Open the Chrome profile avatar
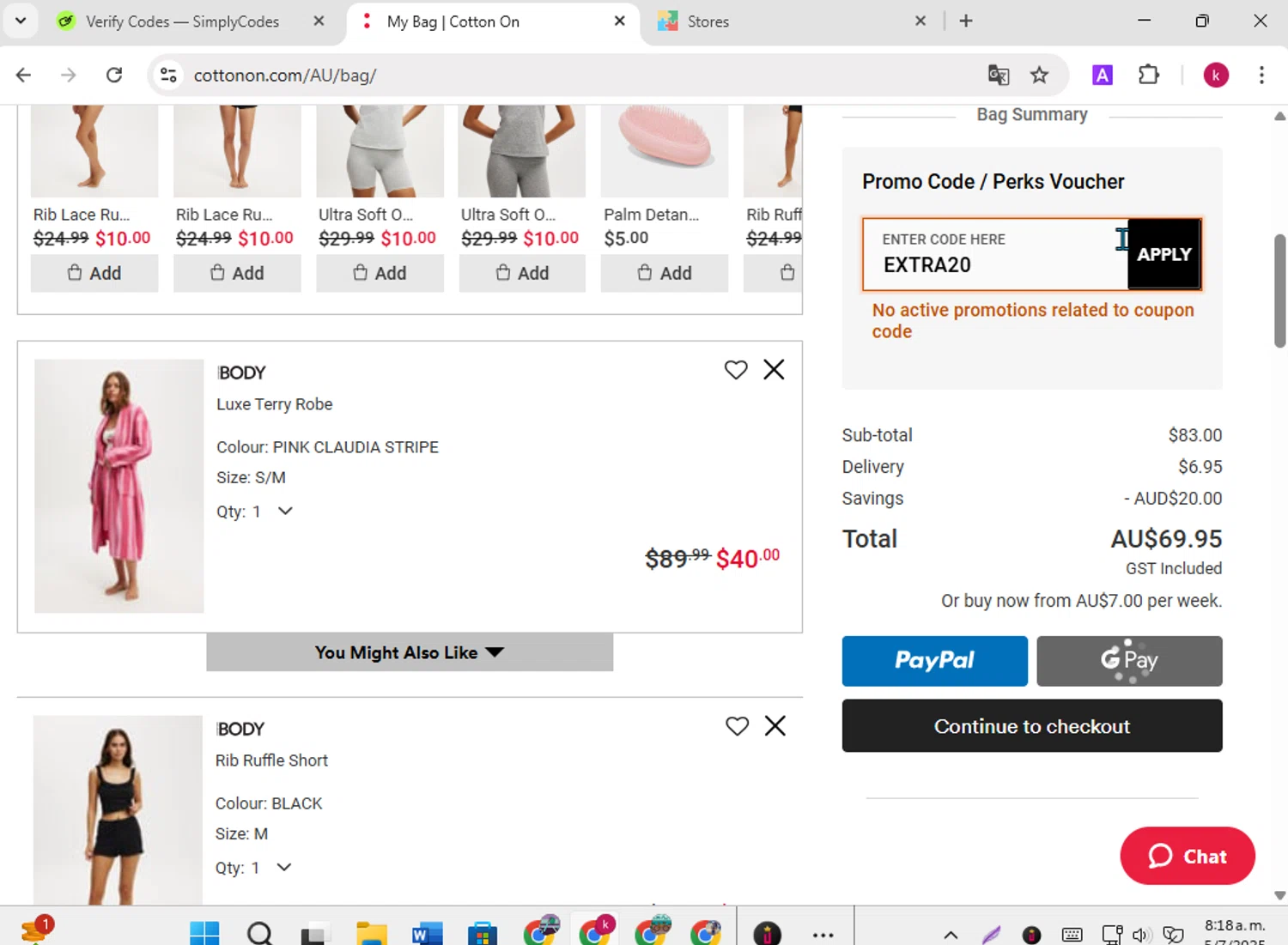Image resolution: width=1288 pixels, height=945 pixels. pyautogui.click(x=1215, y=75)
